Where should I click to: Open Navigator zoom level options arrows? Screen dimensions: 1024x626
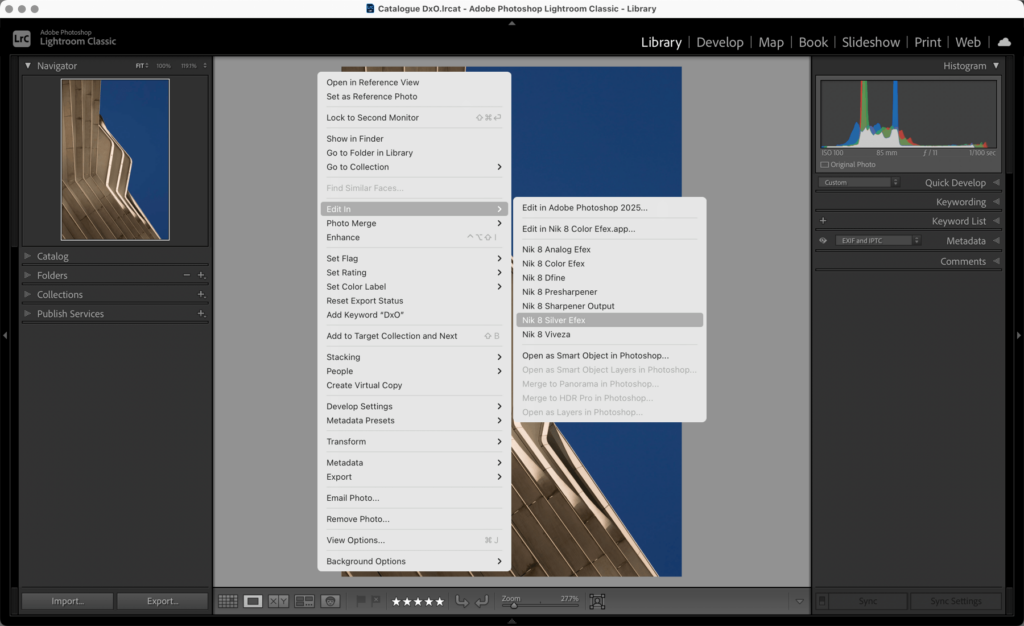pyautogui.click(x=205, y=66)
